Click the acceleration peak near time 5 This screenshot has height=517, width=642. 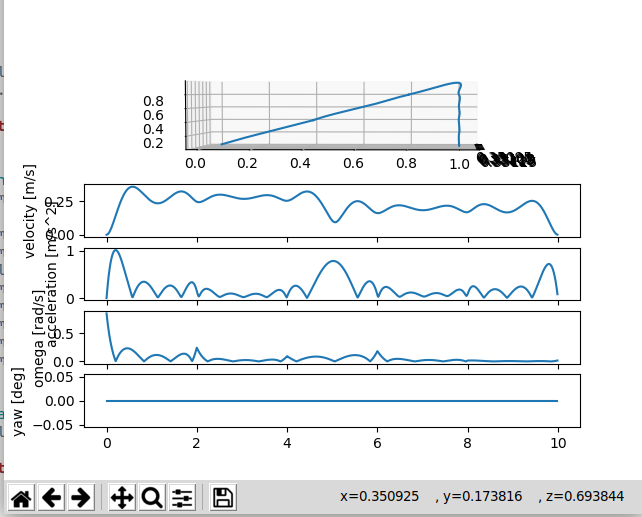tap(333, 261)
